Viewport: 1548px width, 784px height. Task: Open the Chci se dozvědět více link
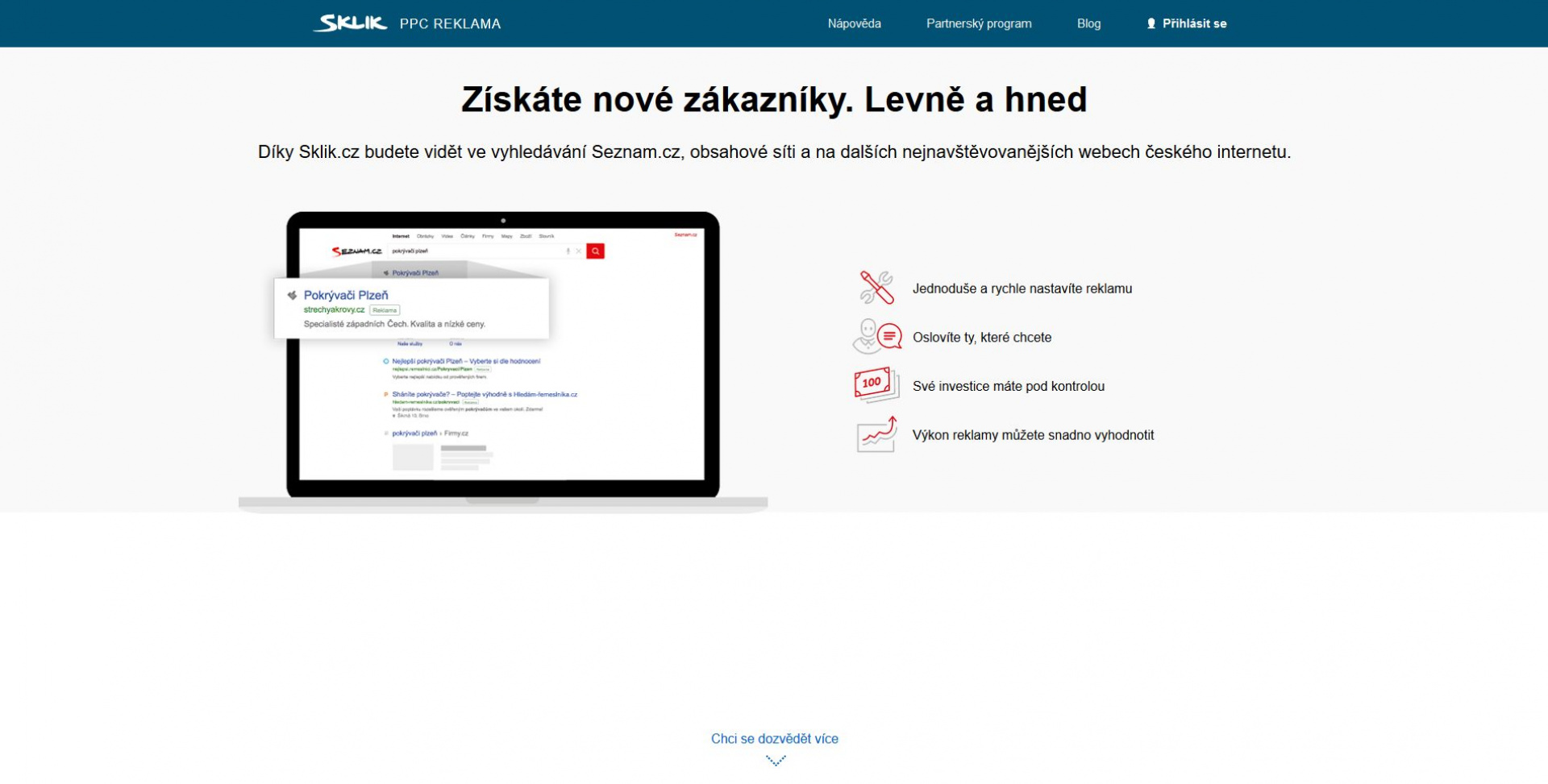[774, 738]
